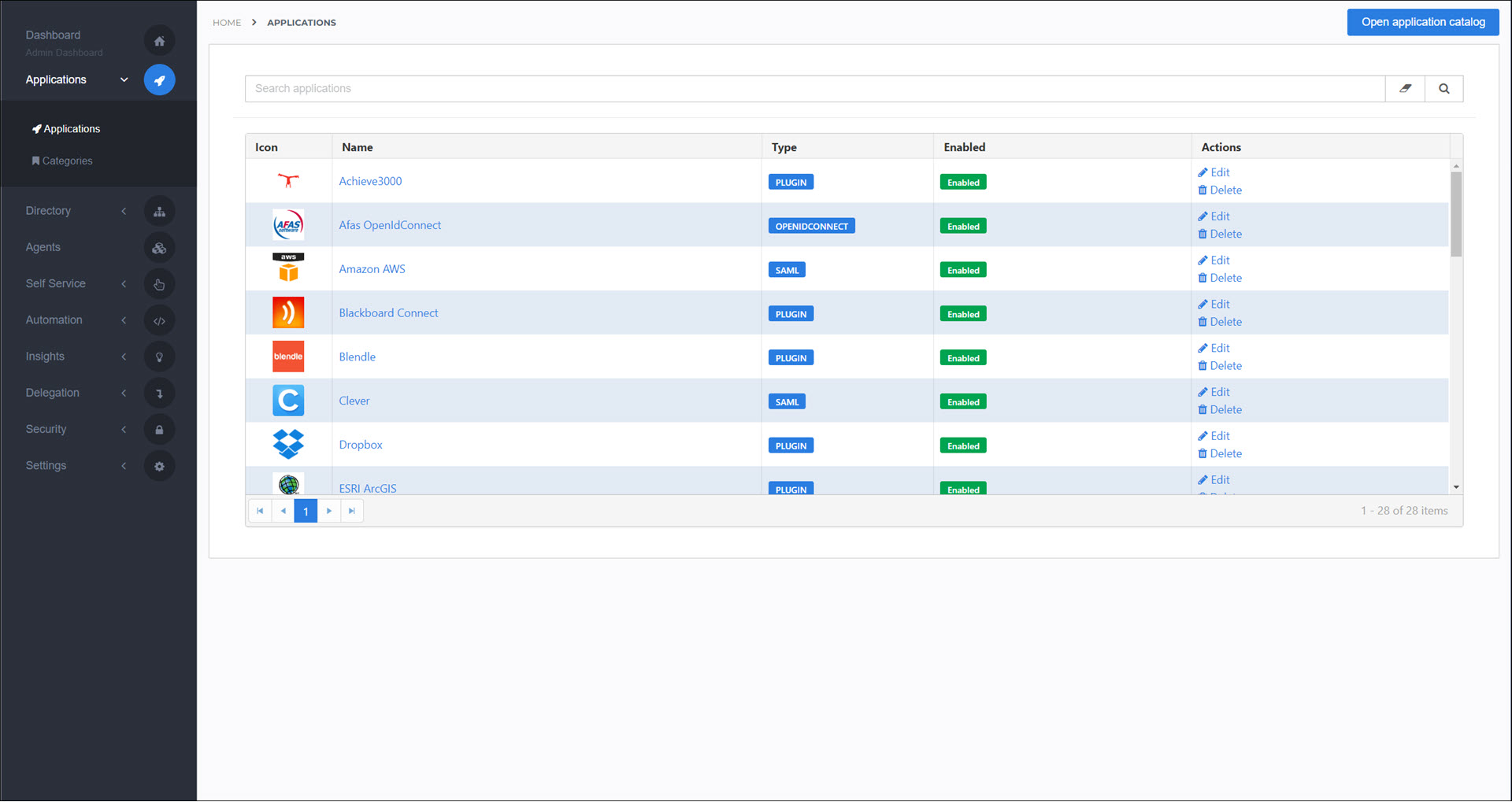Expand the Self Service menu chevron

tap(124, 284)
